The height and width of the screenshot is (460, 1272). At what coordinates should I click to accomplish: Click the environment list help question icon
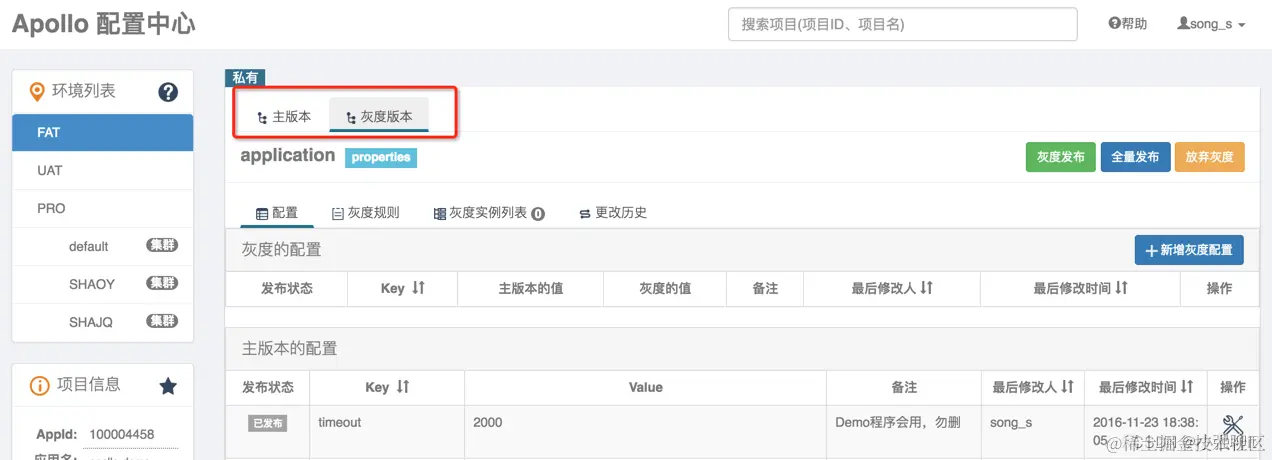click(x=168, y=92)
